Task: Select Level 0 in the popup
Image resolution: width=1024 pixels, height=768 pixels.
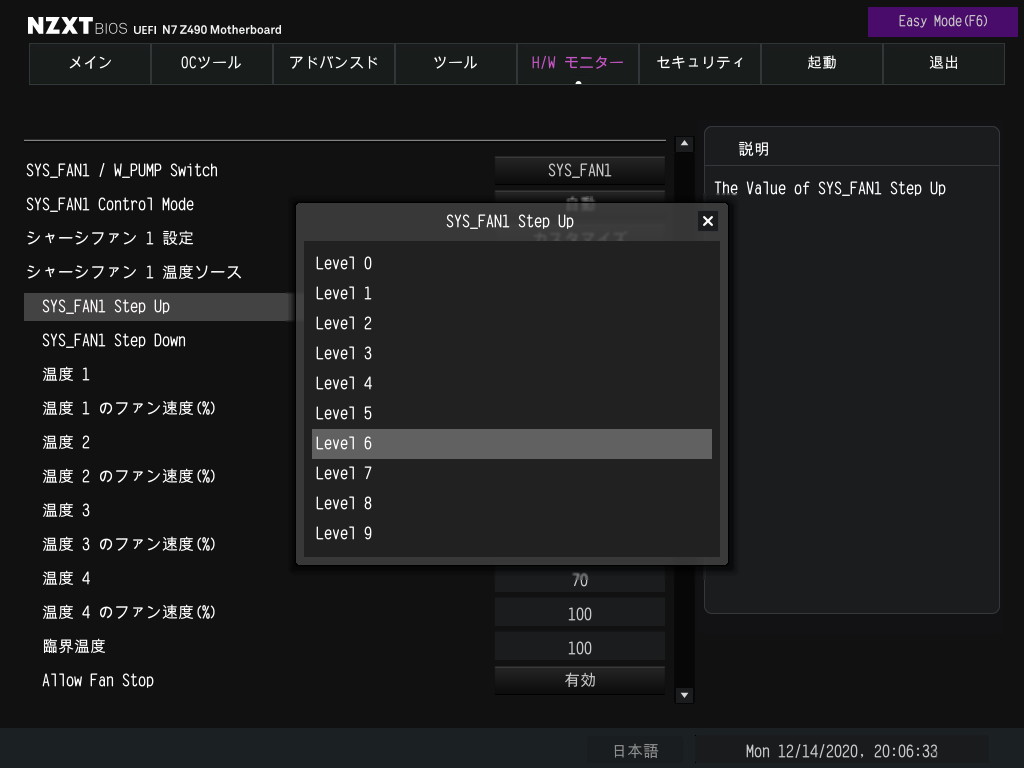Action: click(511, 264)
